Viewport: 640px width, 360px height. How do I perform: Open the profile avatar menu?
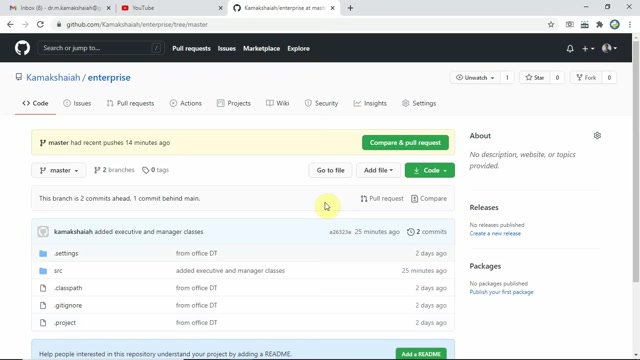click(609, 48)
